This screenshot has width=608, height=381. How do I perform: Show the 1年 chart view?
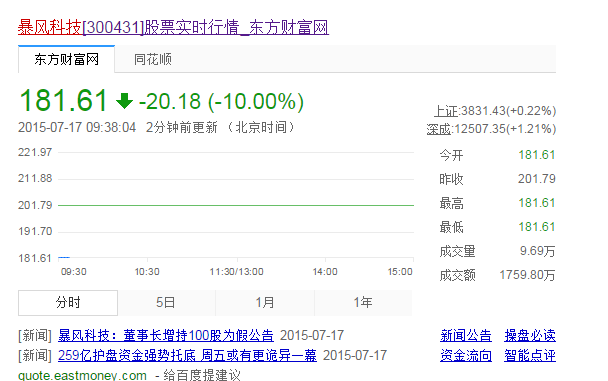(x=363, y=302)
